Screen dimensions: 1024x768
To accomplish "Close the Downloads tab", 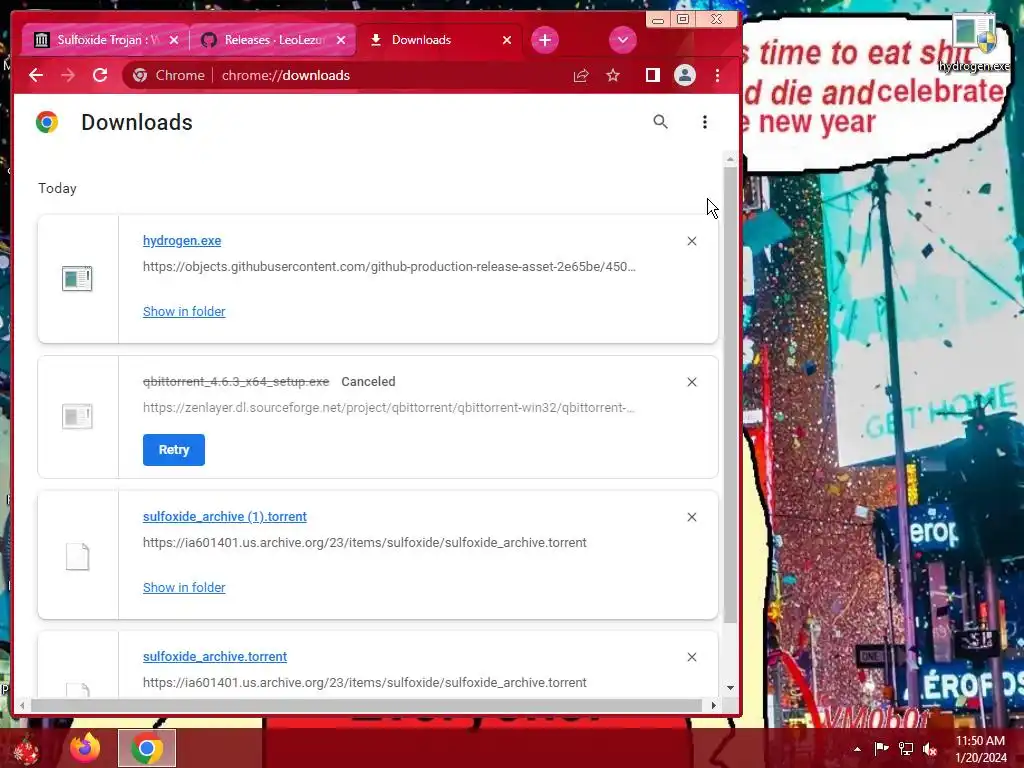I will 507,40.
